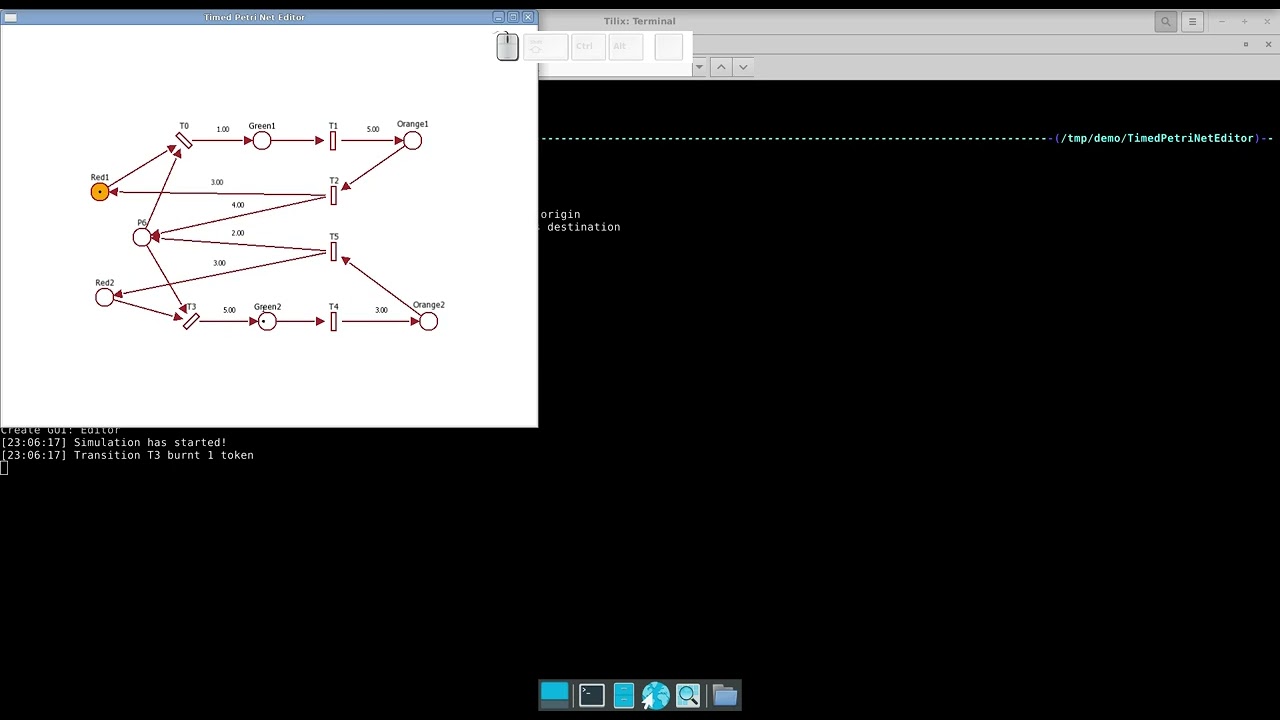Viewport: 1280px width, 720px height.
Task: Click transition T3 bar
Action: [x=191, y=321]
